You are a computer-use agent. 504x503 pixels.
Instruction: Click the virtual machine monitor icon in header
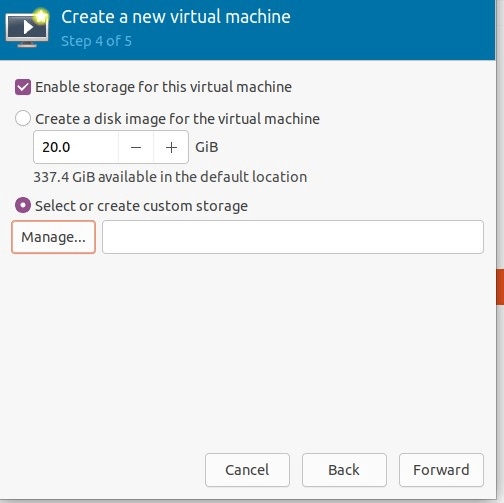pyautogui.click(x=27, y=28)
